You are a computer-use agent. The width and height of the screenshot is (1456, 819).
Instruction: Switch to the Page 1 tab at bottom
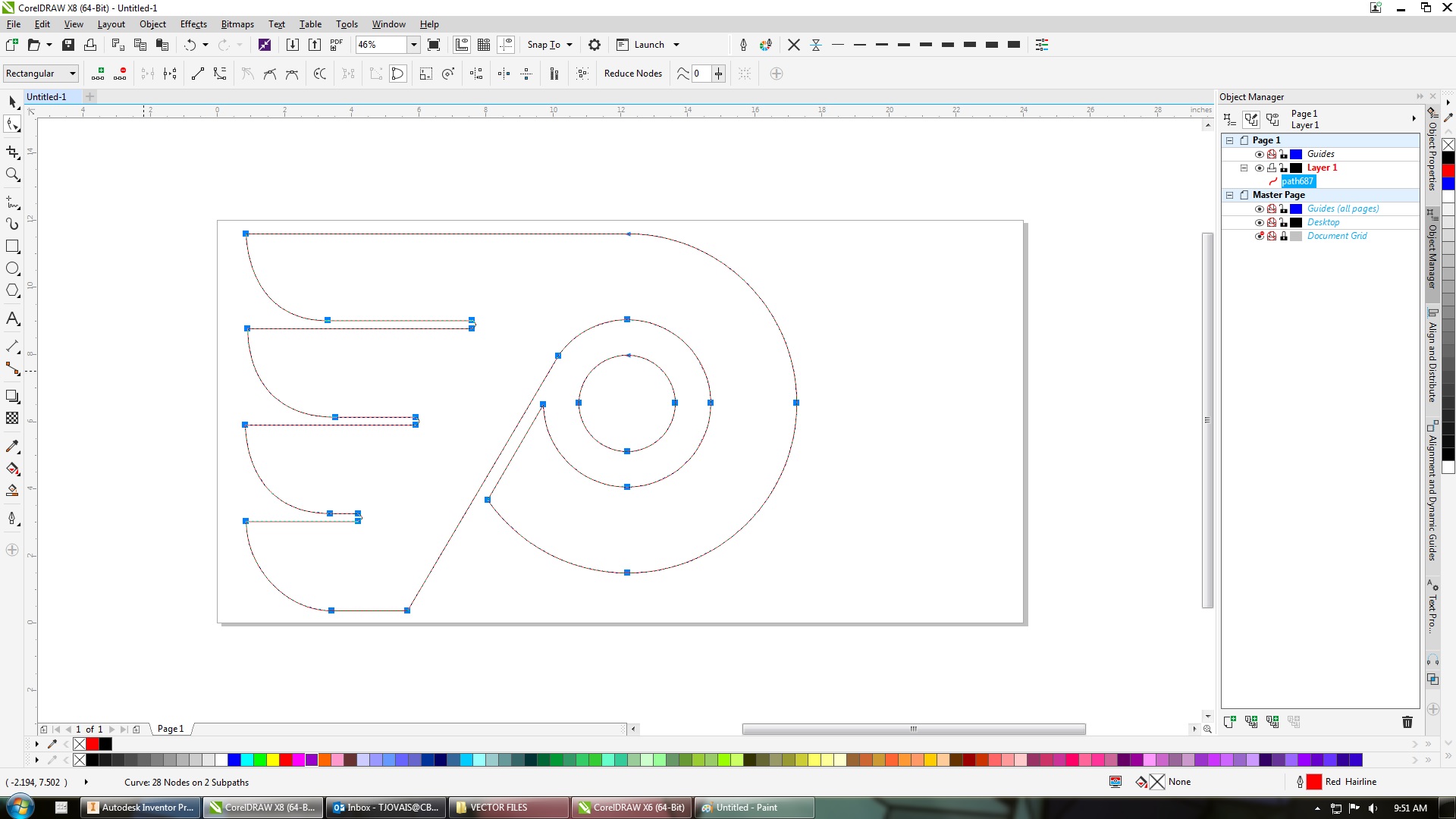pos(170,729)
